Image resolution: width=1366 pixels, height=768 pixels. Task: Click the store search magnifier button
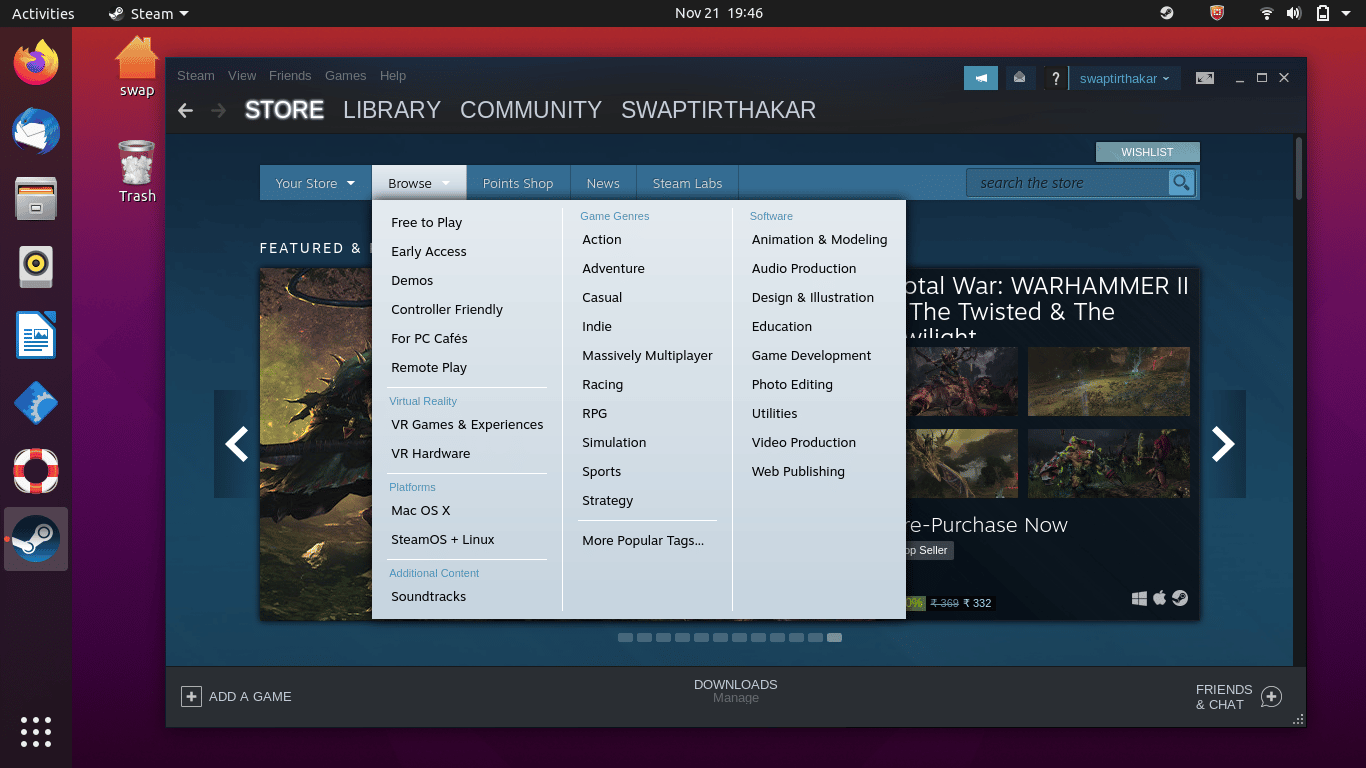[x=1182, y=183]
